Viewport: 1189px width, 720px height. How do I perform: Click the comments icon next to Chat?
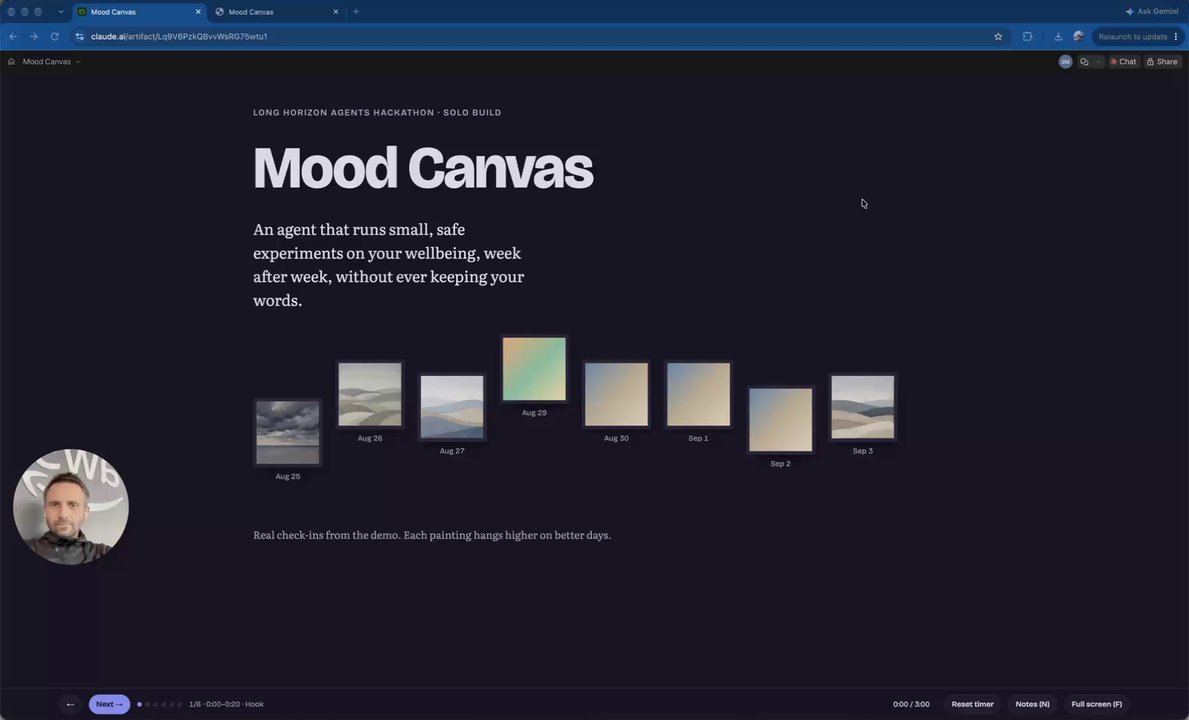click(x=1084, y=61)
